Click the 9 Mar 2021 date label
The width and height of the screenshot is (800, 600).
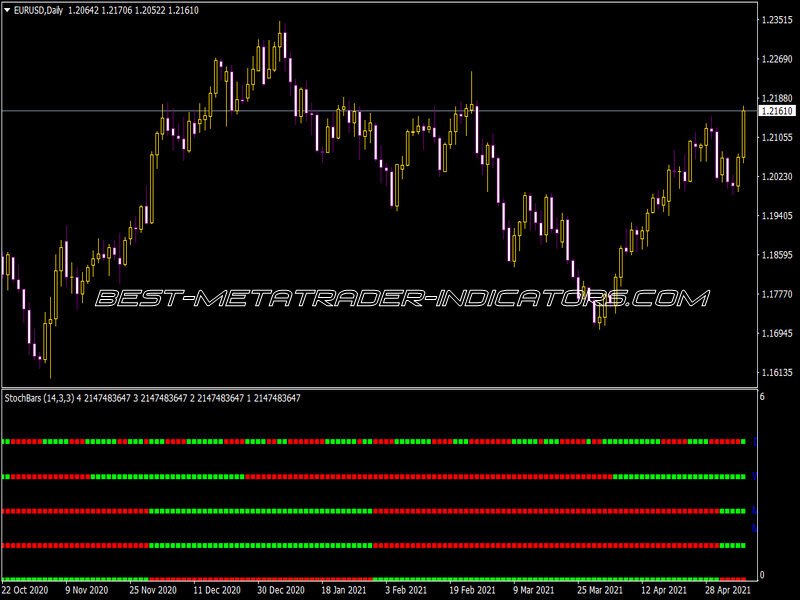[534, 590]
